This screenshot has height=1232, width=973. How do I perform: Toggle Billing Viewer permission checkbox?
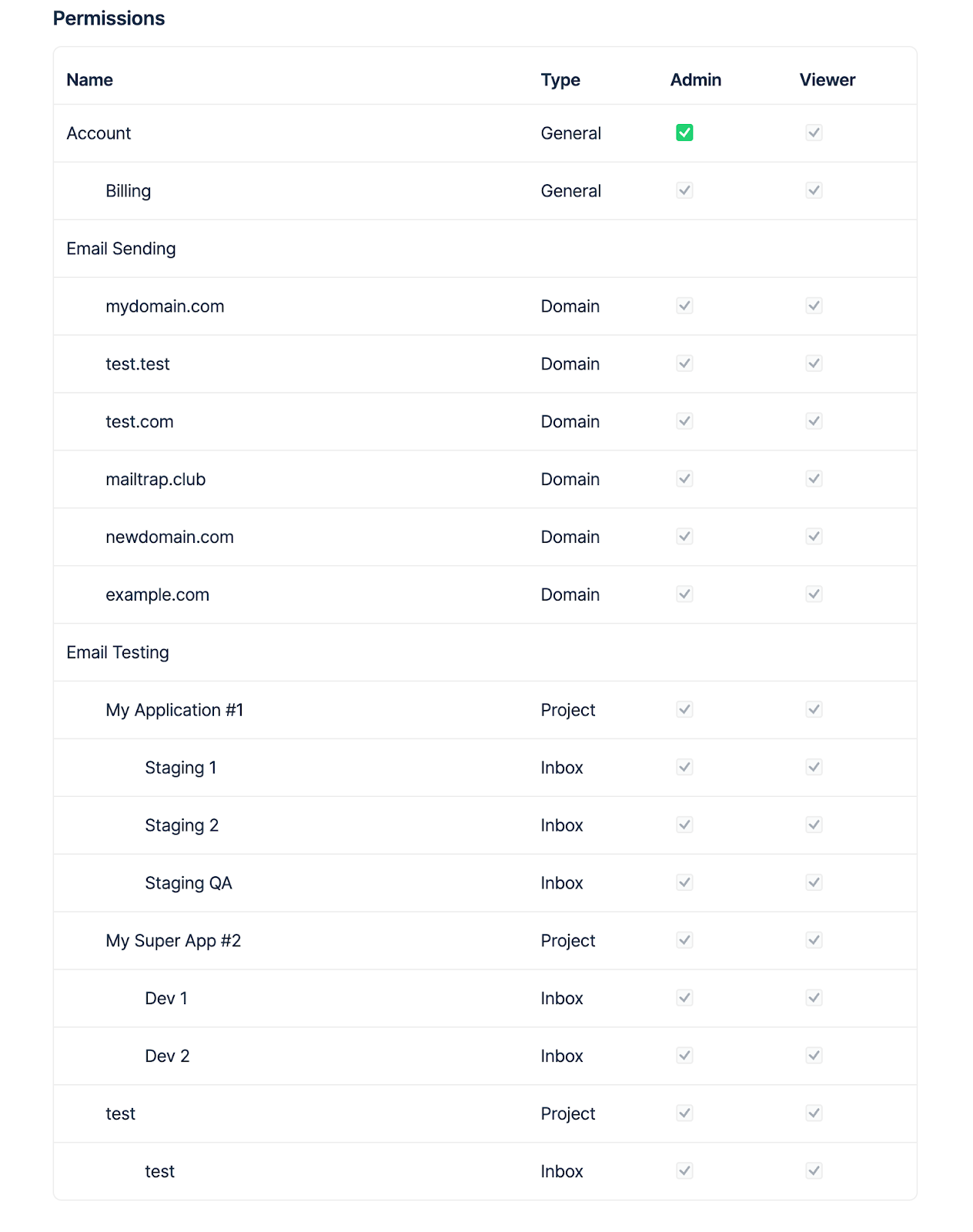(814, 190)
